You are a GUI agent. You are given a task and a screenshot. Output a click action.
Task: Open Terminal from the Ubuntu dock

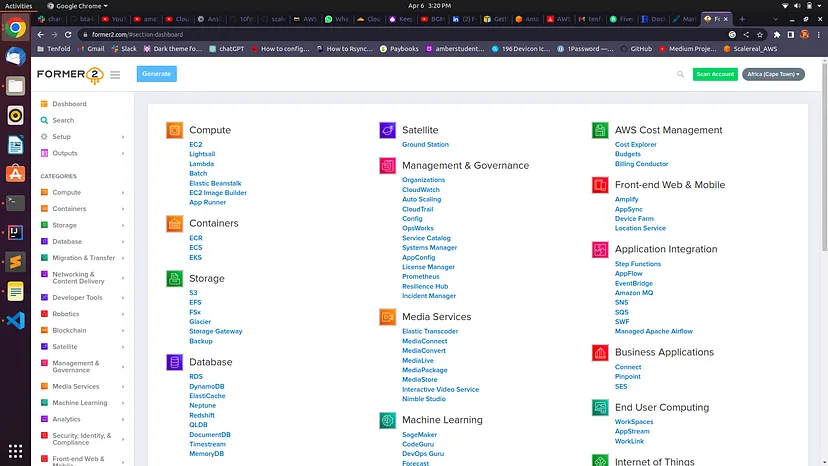click(15, 203)
